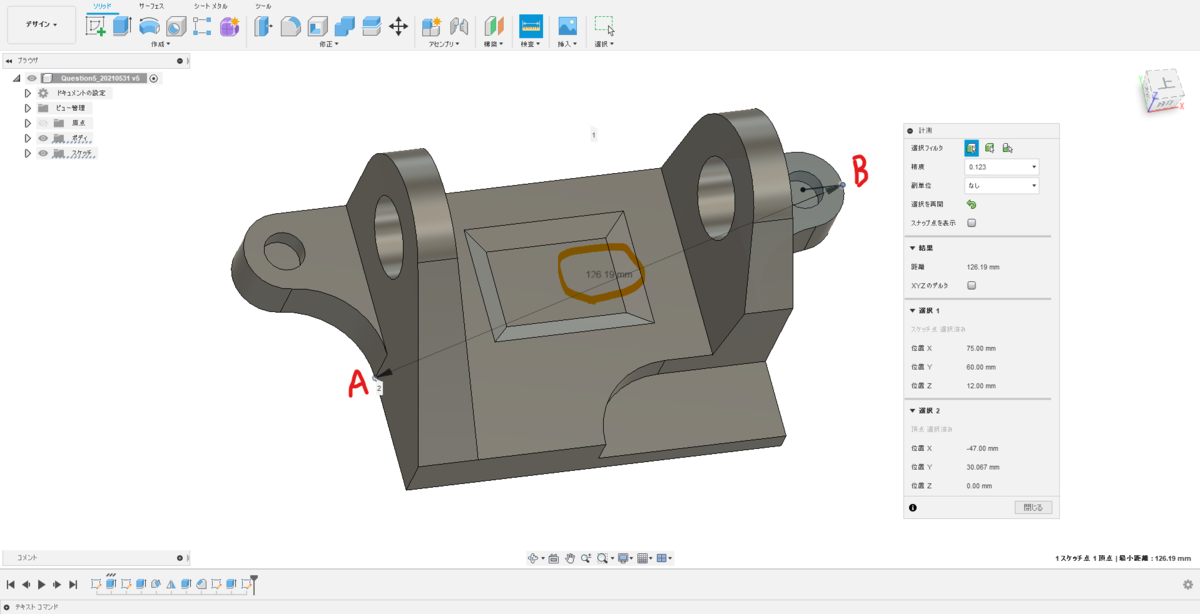Image resolution: width=1200 pixels, height=614 pixels.
Task: Expand スケッチ tree node
Action: tap(28, 153)
